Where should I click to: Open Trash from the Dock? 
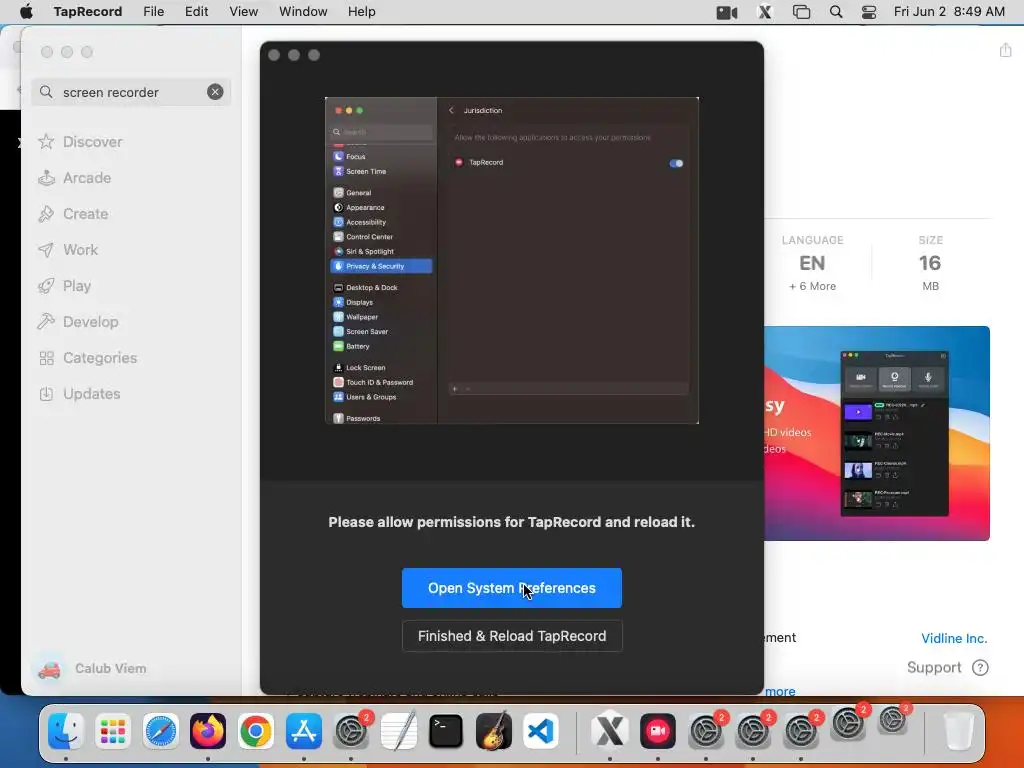point(959,731)
